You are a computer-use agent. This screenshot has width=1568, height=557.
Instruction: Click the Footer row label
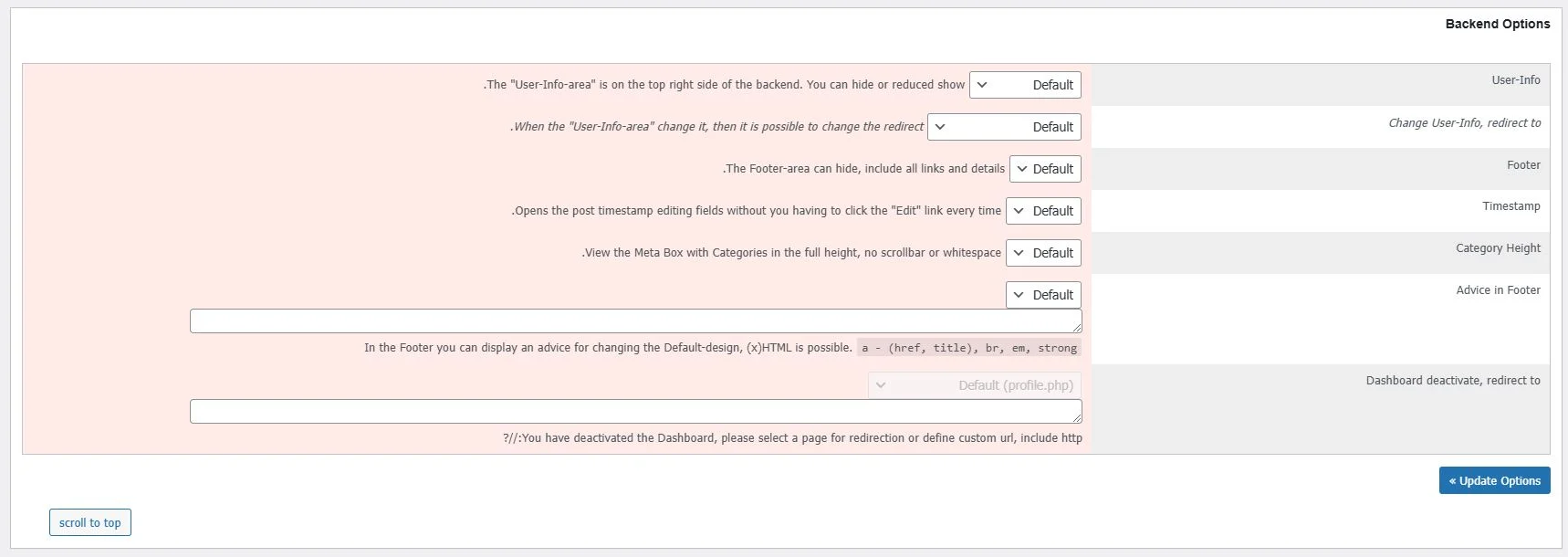point(1523,165)
